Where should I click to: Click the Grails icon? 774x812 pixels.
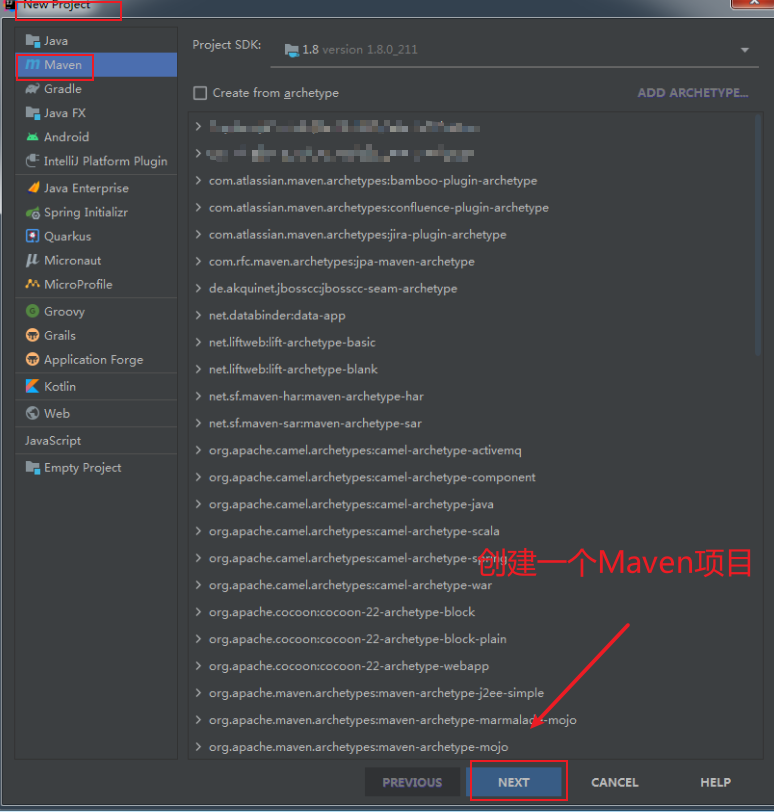click(32, 335)
